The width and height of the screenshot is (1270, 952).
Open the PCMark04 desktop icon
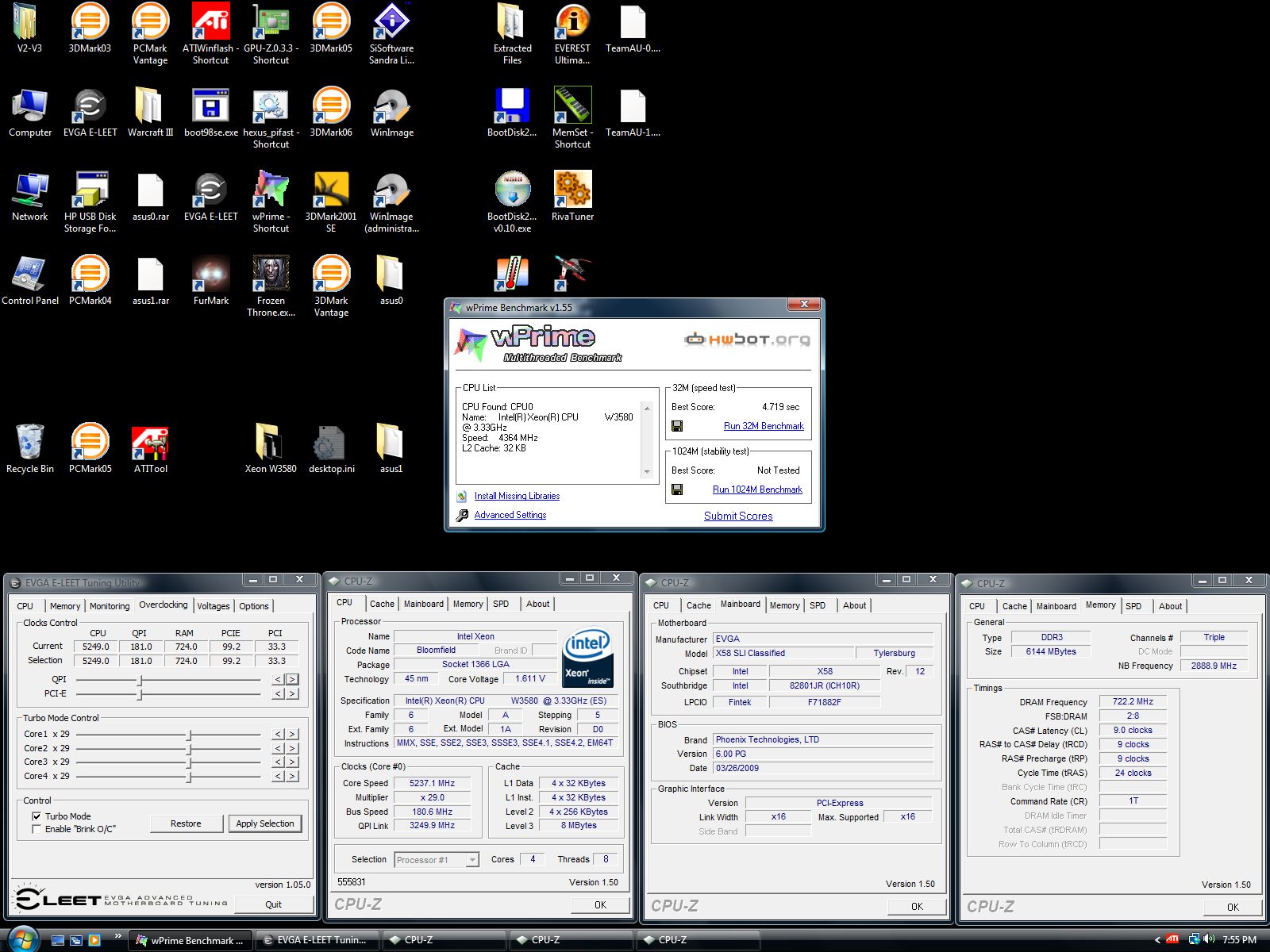90,280
